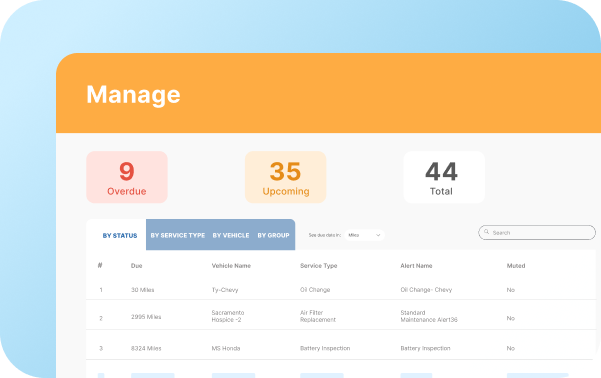Image resolution: width=601 pixels, height=378 pixels.
Task: Click the Sacramento Hospice -2 vehicle
Action: tap(228, 316)
